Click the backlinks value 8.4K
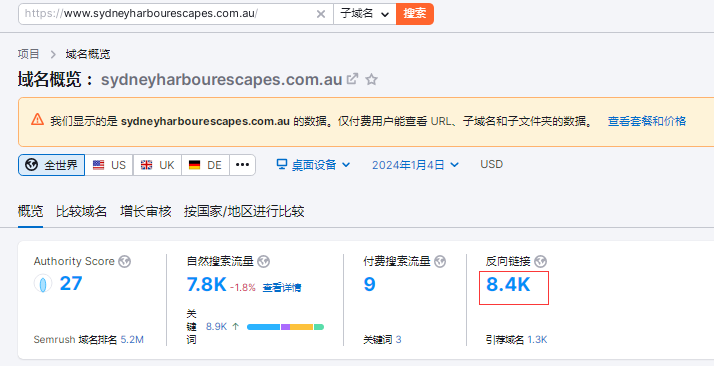 pos(508,285)
